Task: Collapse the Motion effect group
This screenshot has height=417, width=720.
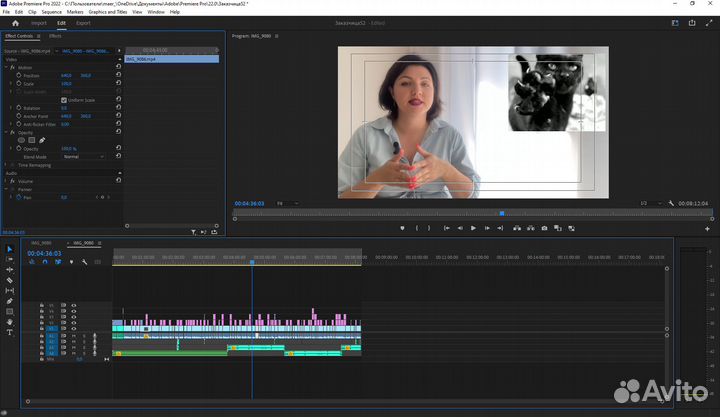Action: click(6, 68)
